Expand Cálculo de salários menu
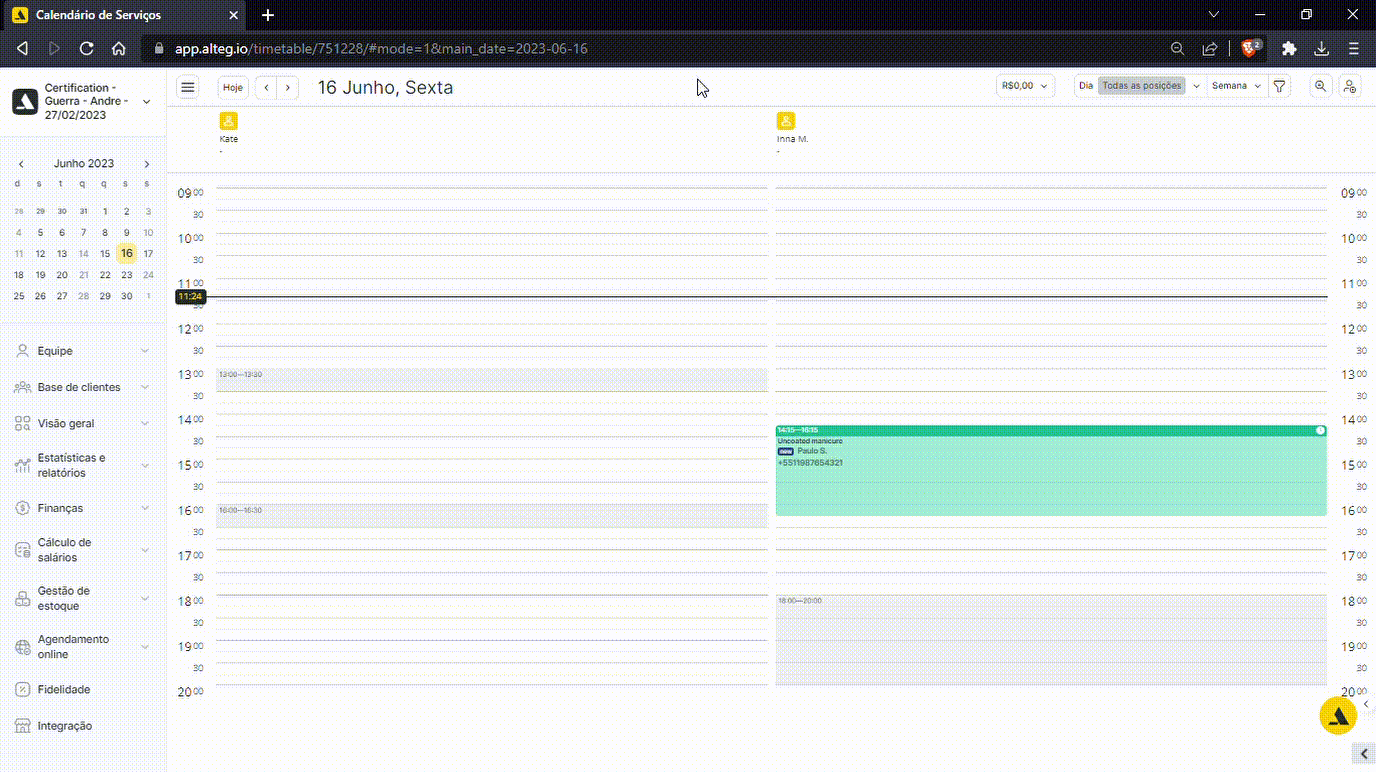This screenshot has width=1376, height=772. coord(83,550)
